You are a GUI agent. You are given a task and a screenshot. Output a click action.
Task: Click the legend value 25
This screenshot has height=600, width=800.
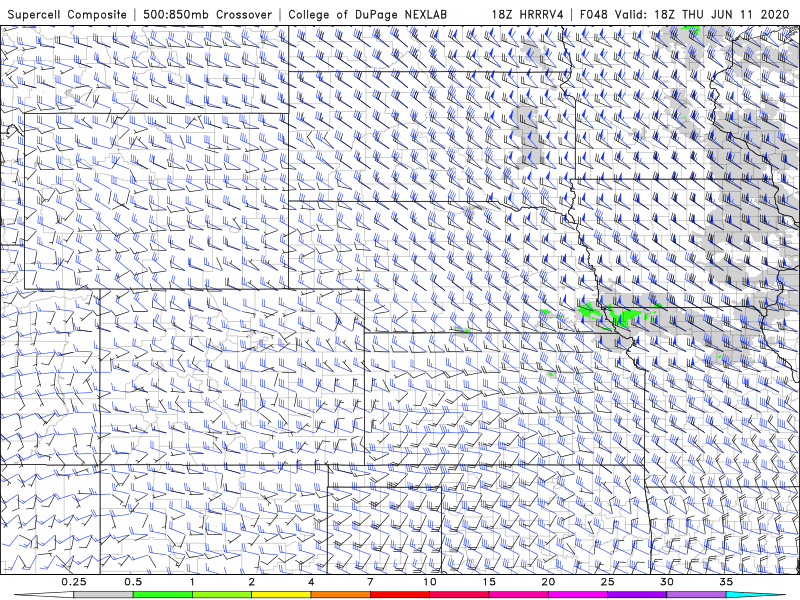[607, 582]
